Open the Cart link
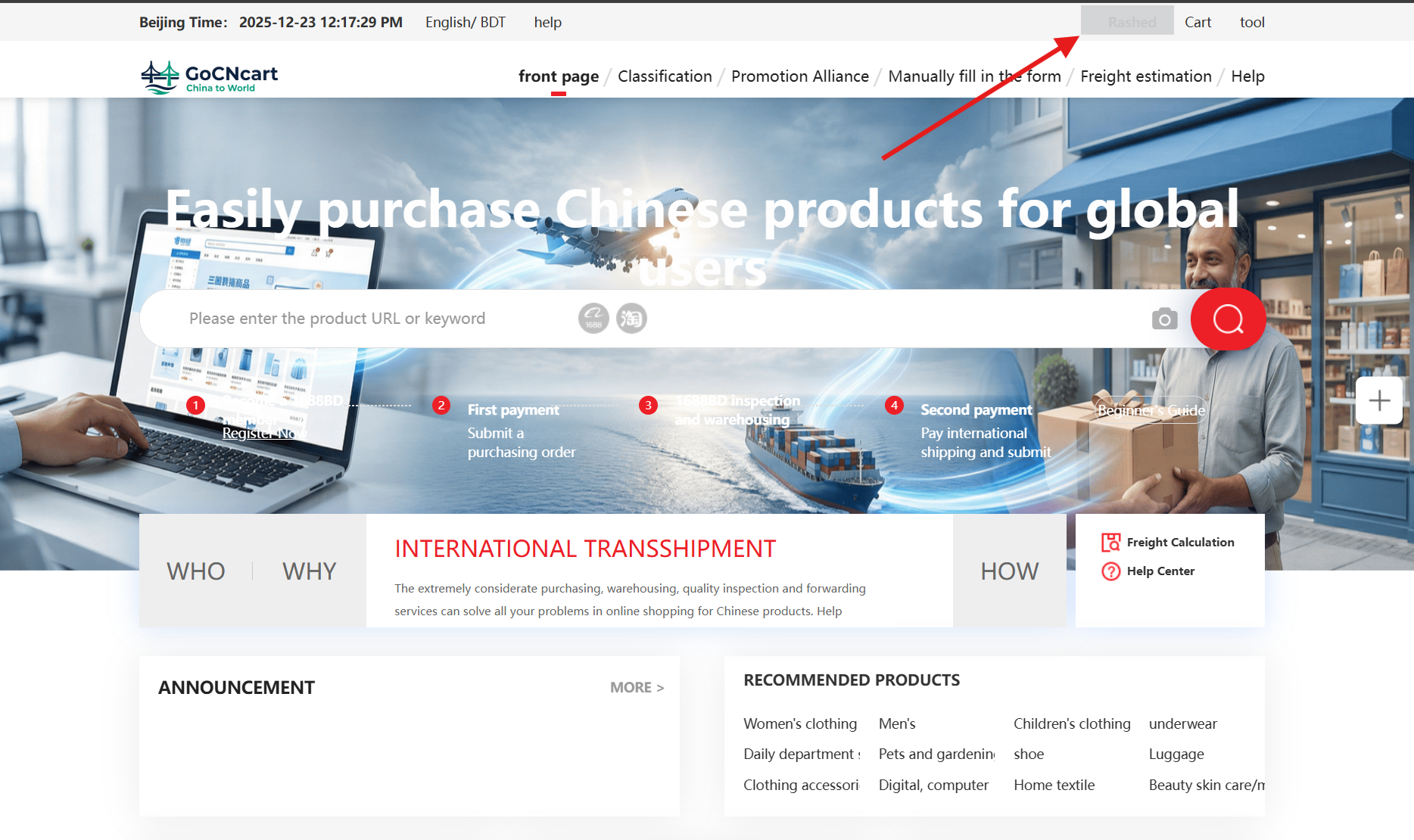The image size is (1414, 840). click(x=1198, y=22)
